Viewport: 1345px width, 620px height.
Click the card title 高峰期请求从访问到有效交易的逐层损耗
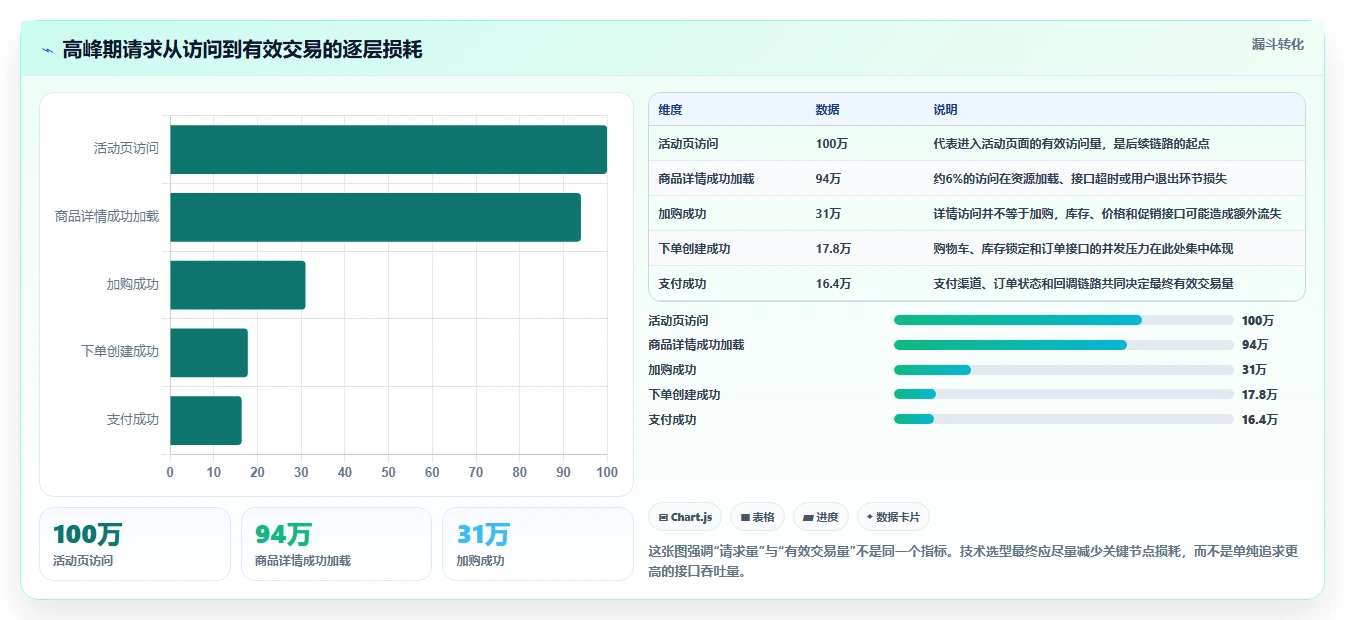coord(242,50)
